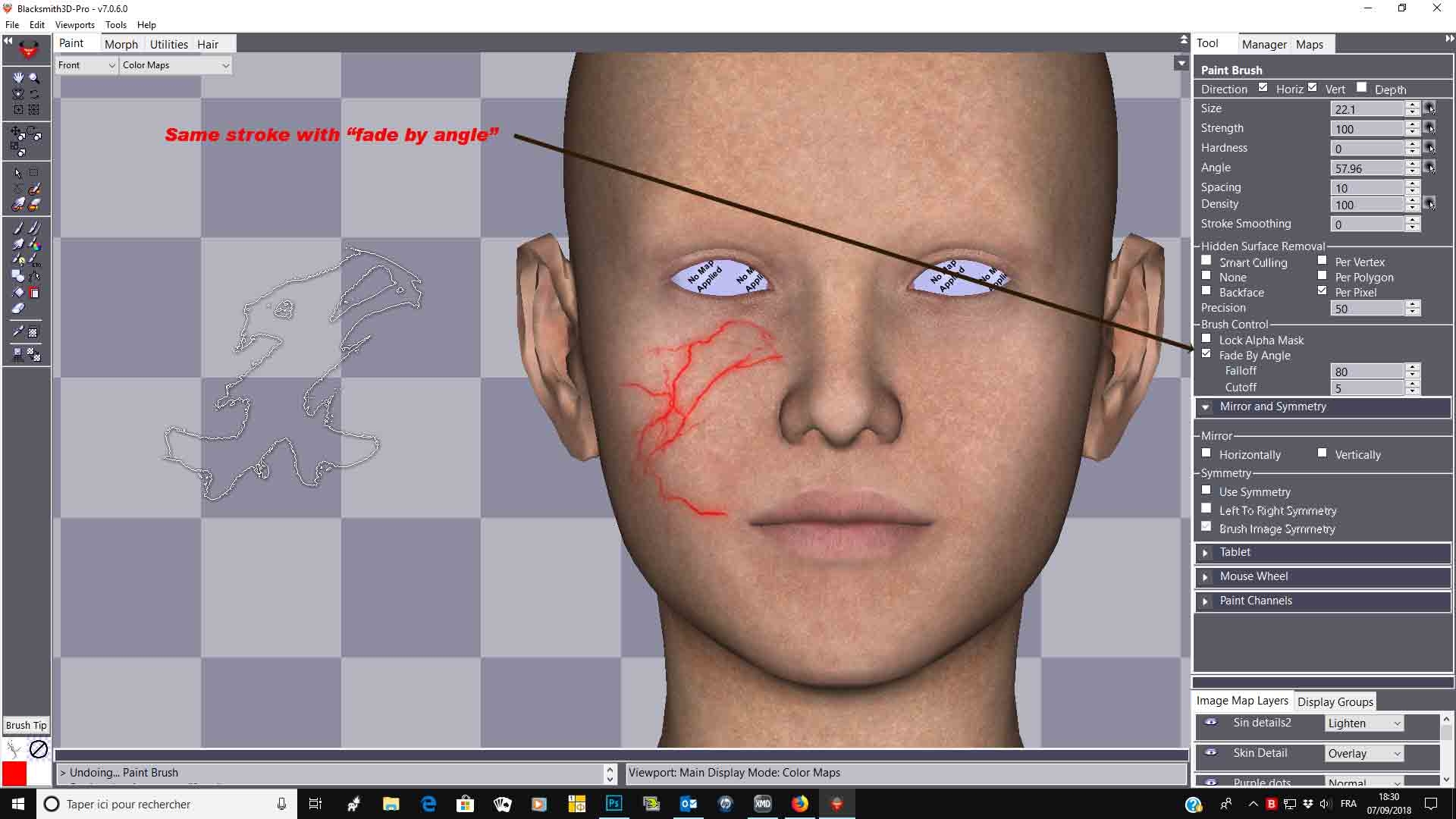Open the Front view dropdown
Screen dimensions: 1456x819
pyautogui.click(x=86, y=65)
